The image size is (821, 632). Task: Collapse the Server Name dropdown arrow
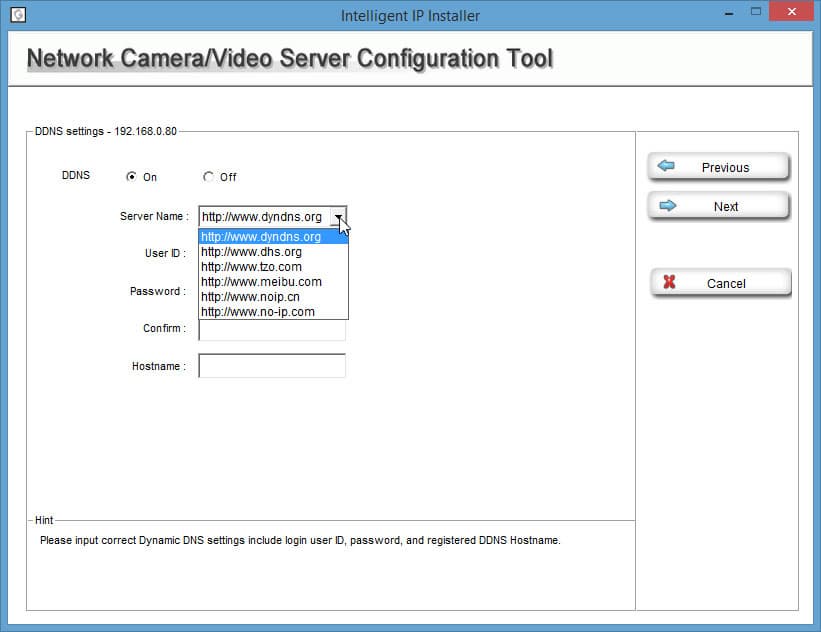(x=338, y=216)
